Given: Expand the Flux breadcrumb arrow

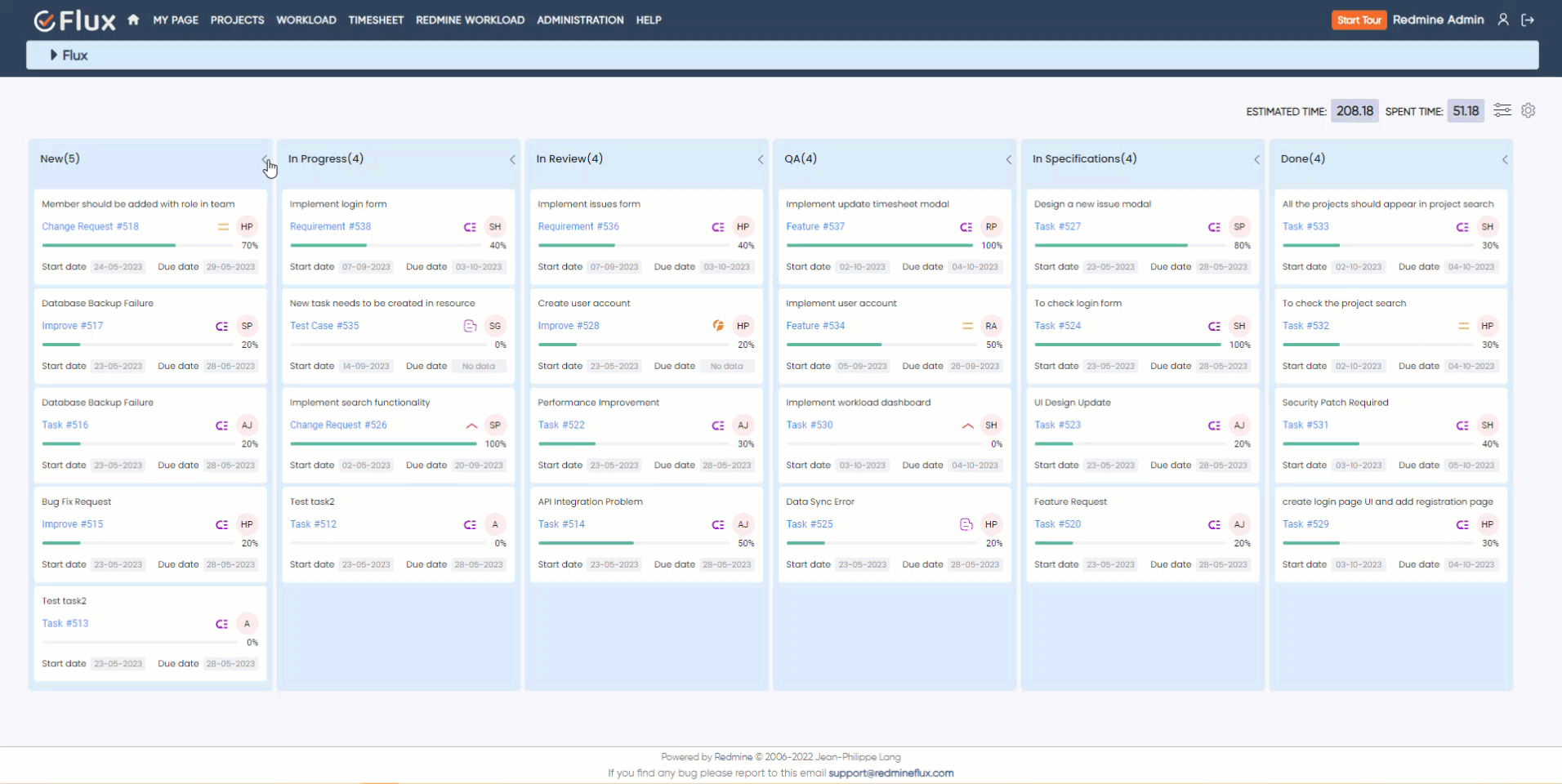Looking at the screenshot, I should 56,55.
